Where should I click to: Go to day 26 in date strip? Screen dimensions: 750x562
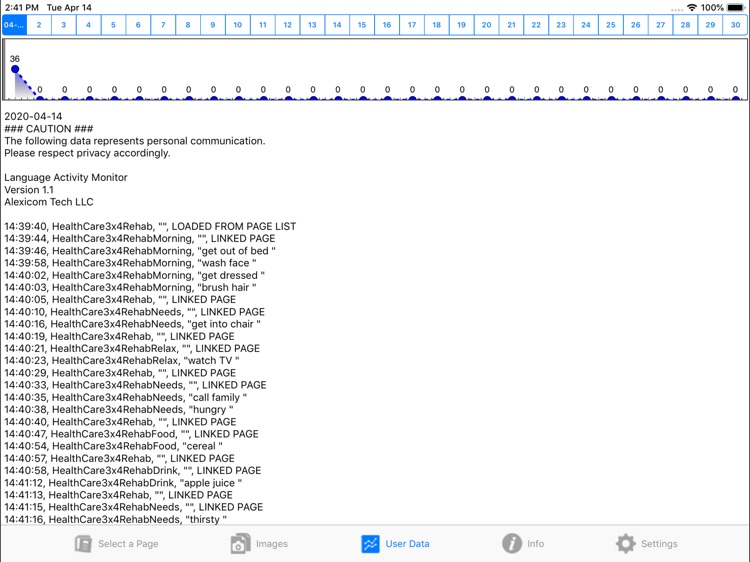636,25
